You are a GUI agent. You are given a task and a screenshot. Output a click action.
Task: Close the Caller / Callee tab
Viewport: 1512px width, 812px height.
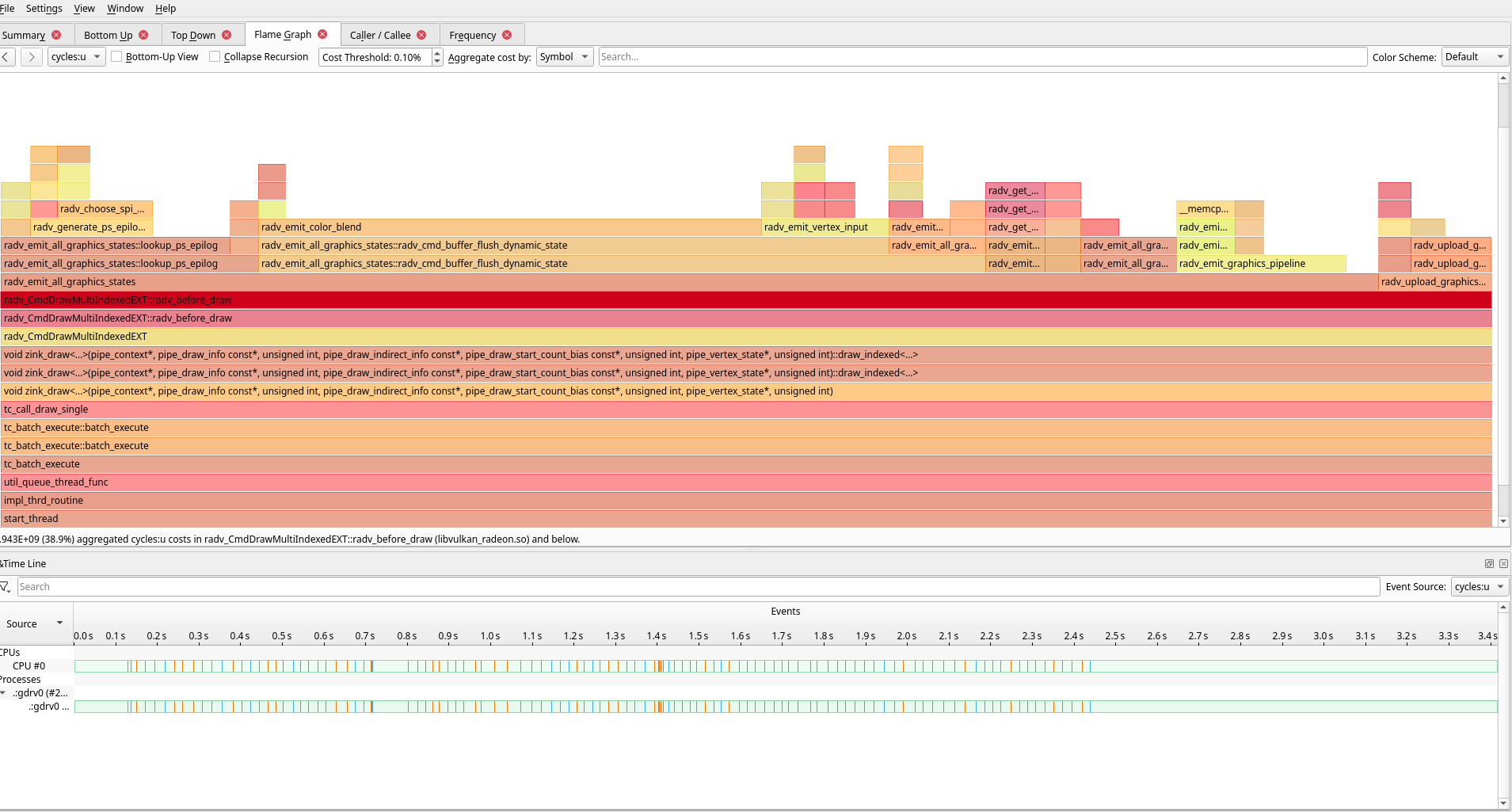[421, 35]
